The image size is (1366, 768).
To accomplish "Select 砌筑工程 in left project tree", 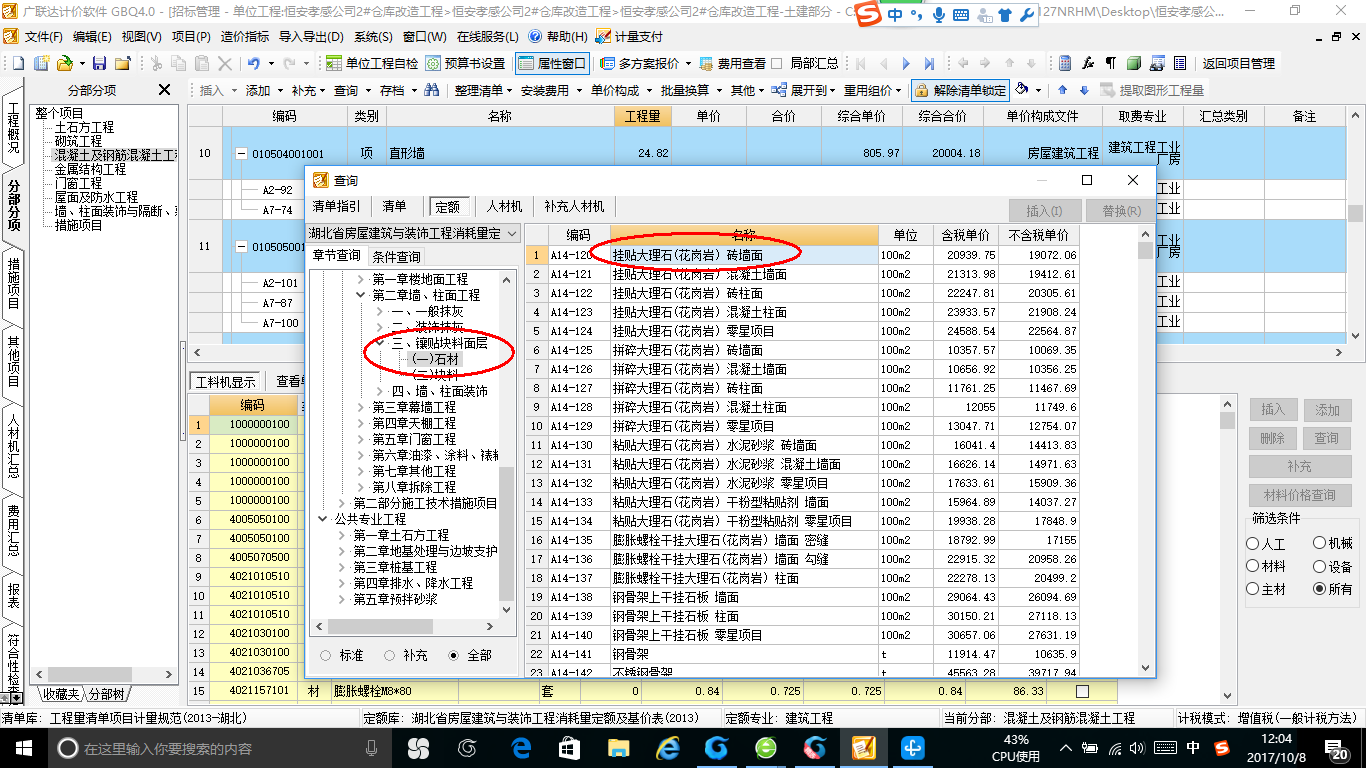I will click(x=78, y=142).
